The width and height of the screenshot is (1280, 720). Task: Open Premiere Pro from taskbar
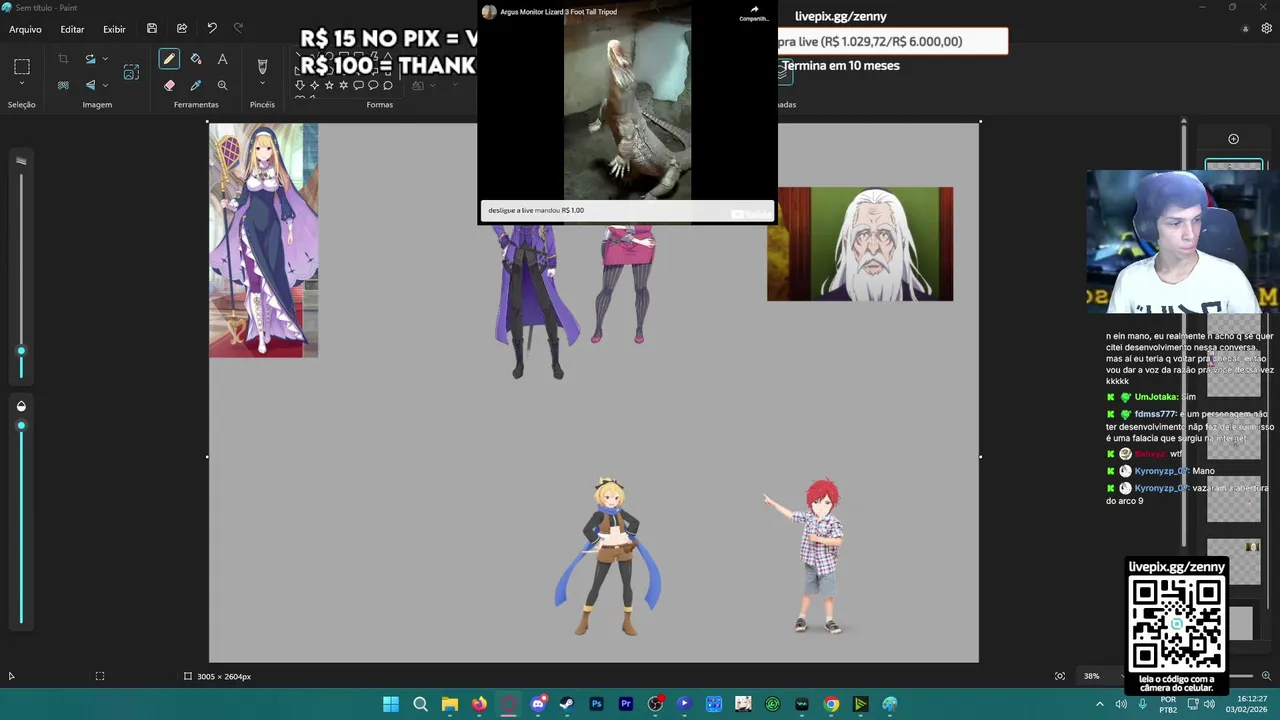pyautogui.click(x=626, y=704)
